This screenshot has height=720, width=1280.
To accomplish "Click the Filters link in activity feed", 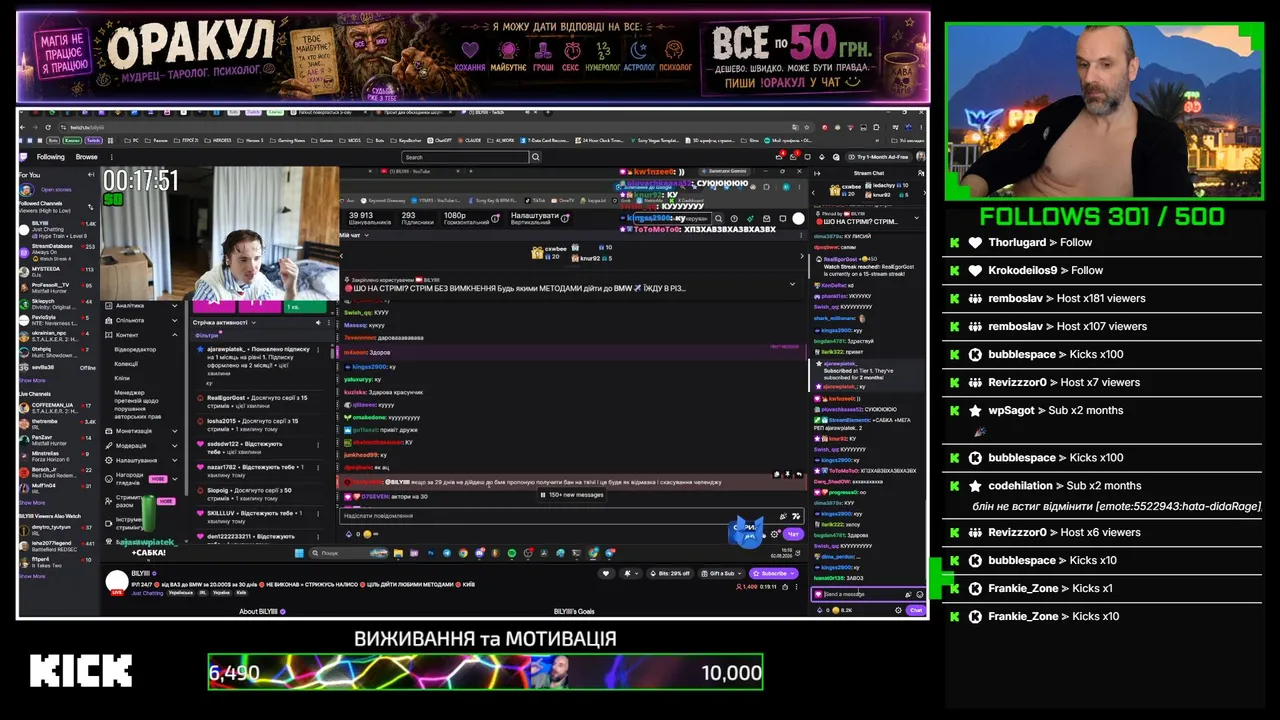I will click(x=207, y=336).
